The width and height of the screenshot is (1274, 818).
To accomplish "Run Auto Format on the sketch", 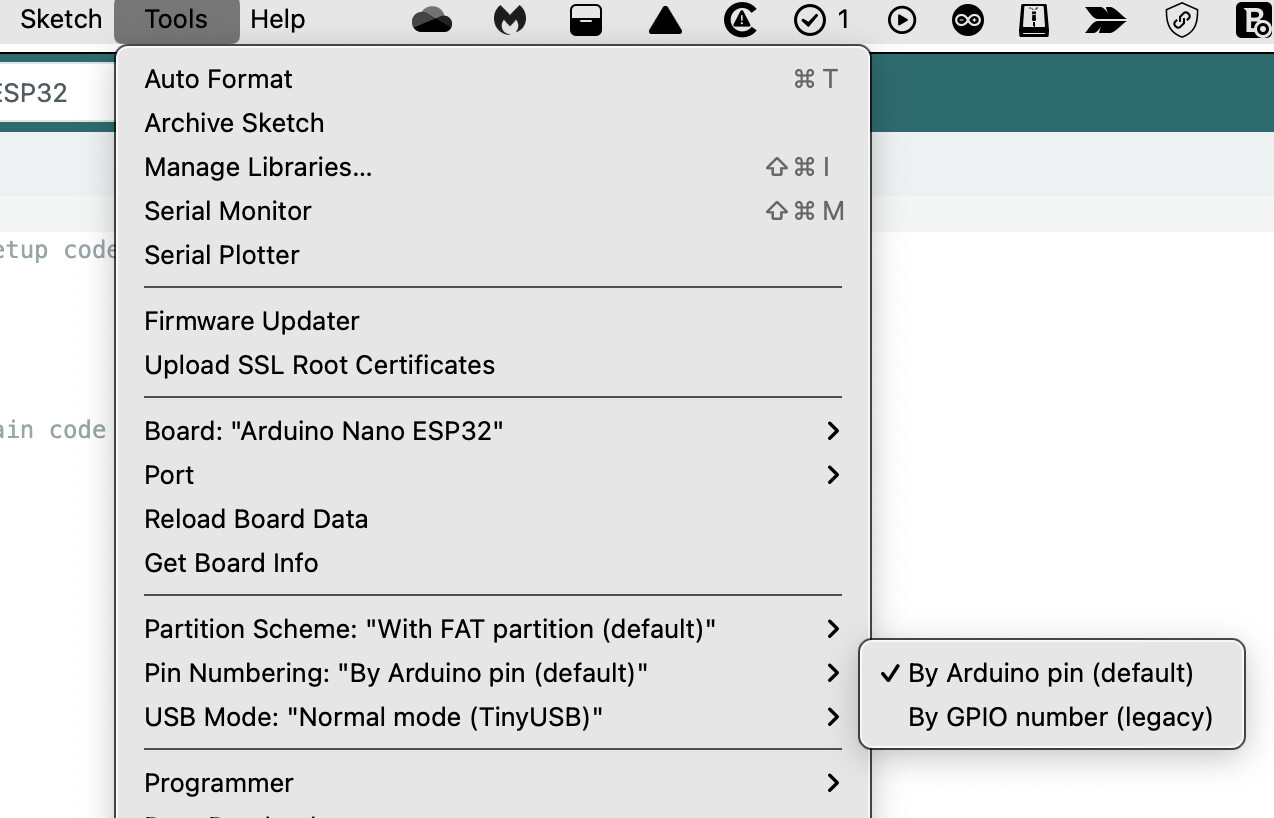I will click(218, 79).
